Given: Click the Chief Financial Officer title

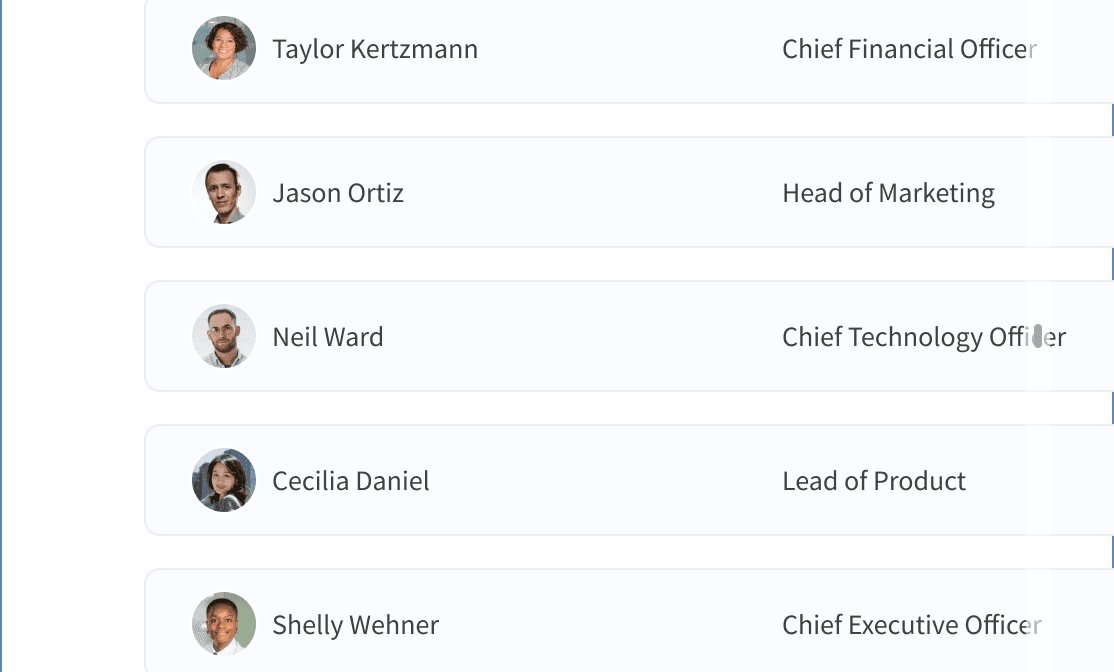Looking at the screenshot, I should coord(909,49).
